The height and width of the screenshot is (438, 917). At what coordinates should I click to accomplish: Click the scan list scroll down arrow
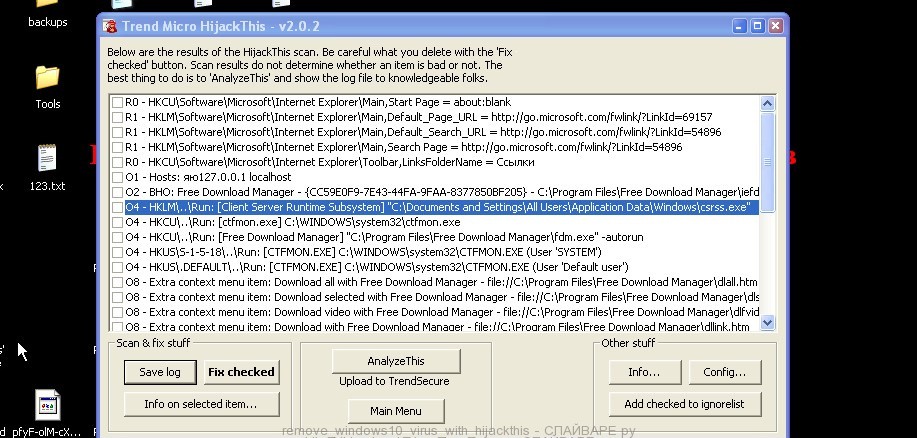(767, 322)
